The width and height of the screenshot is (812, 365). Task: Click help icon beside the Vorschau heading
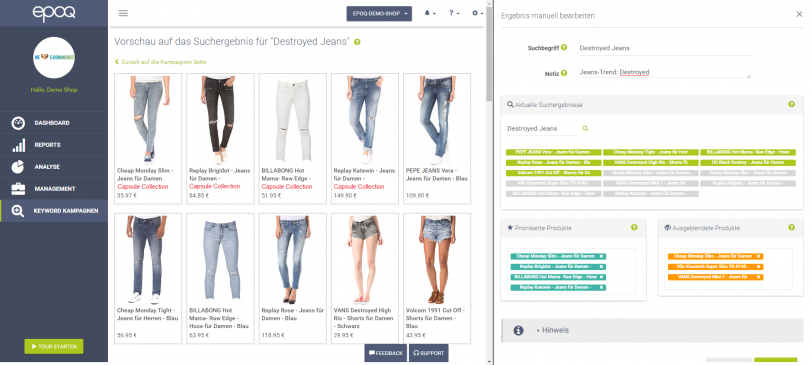point(357,42)
